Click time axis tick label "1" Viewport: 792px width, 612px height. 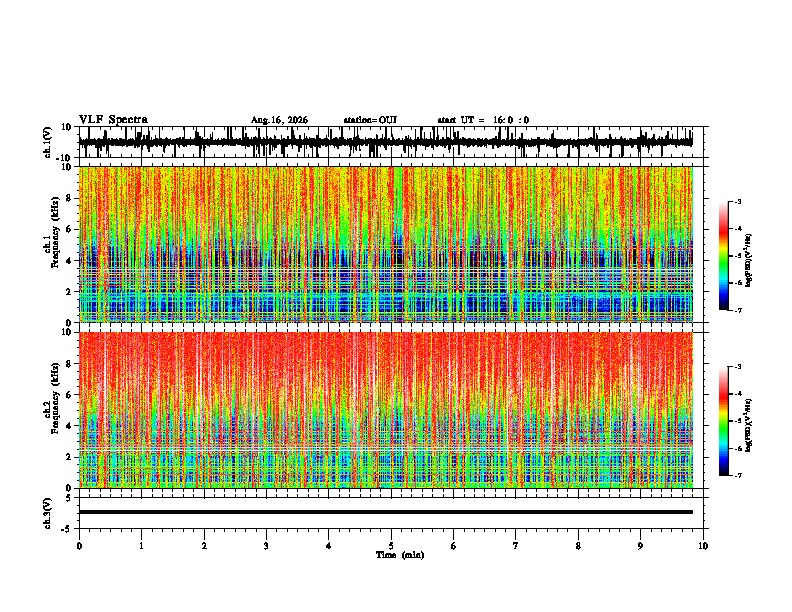point(141,546)
